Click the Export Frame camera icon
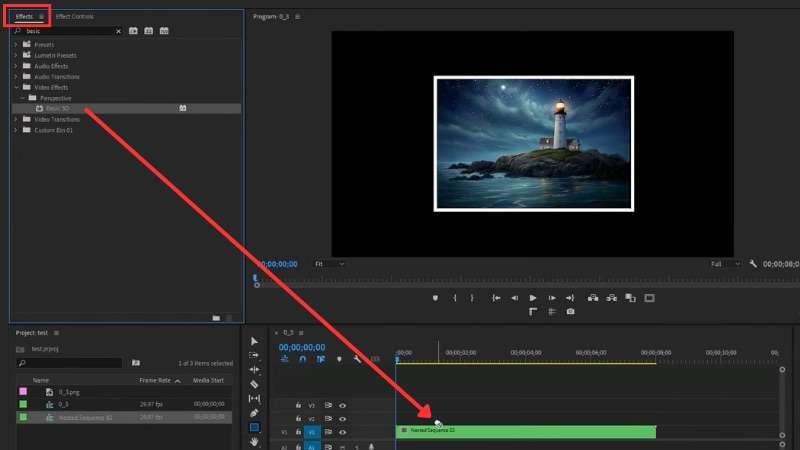This screenshot has width=800, height=450. tap(570, 312)
